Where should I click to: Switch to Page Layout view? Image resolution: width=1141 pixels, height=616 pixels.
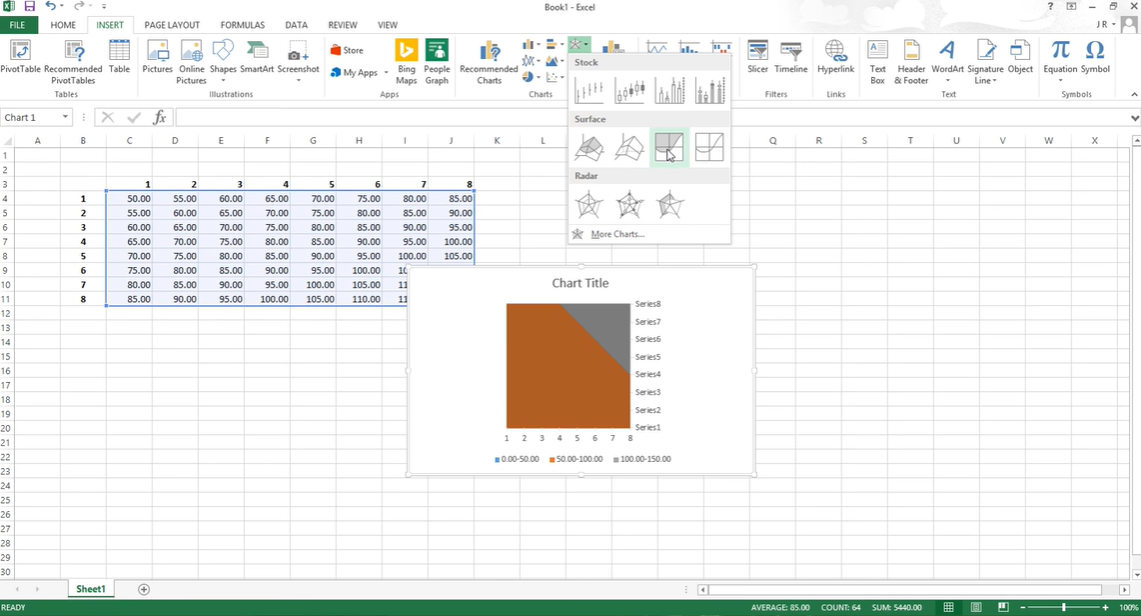point(976,607)
